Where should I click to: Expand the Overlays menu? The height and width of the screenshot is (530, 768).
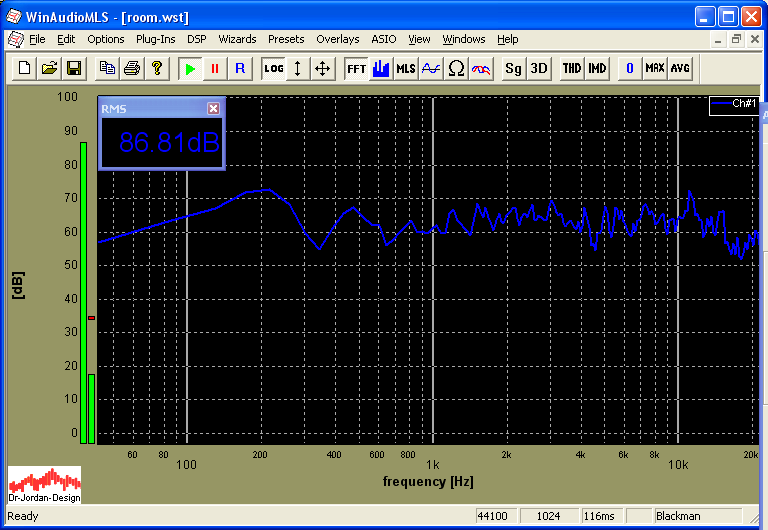[337, 39]
